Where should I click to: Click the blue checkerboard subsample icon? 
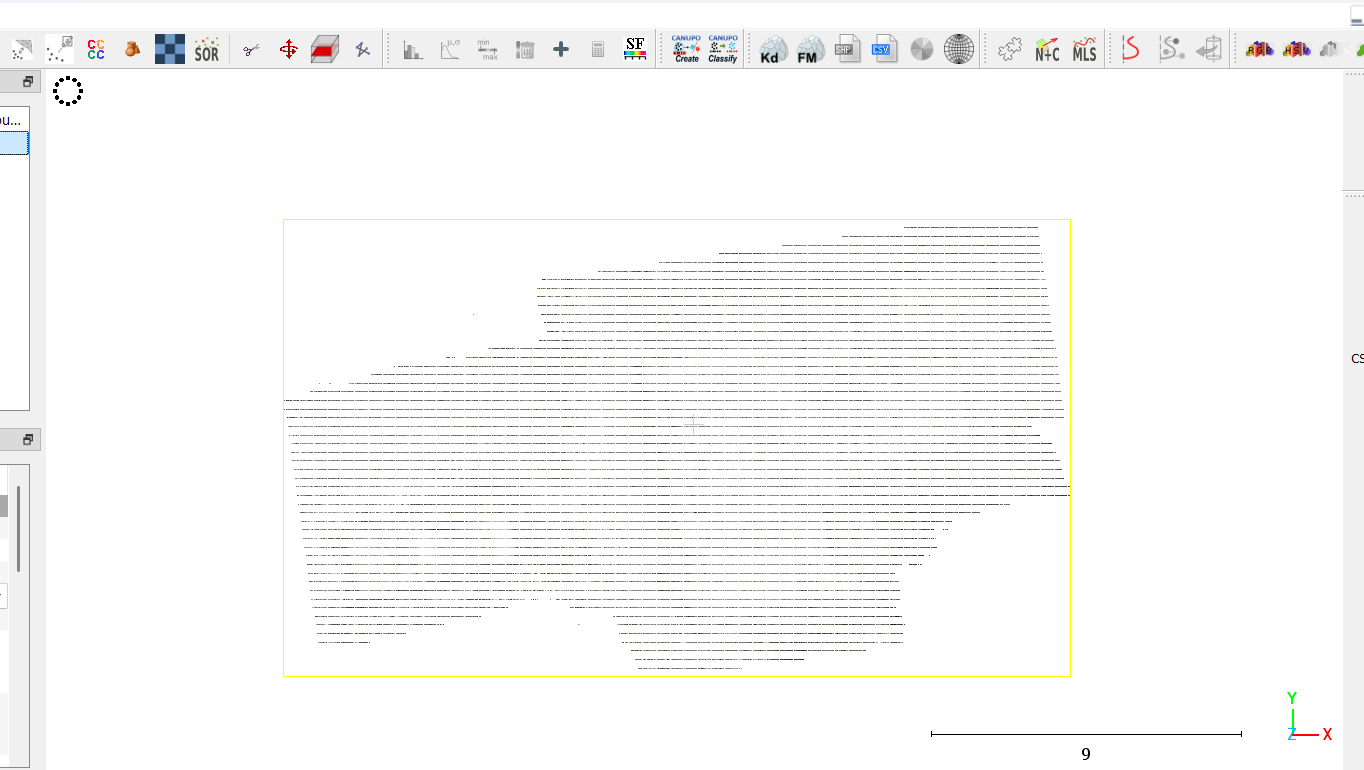click(169, 49)
